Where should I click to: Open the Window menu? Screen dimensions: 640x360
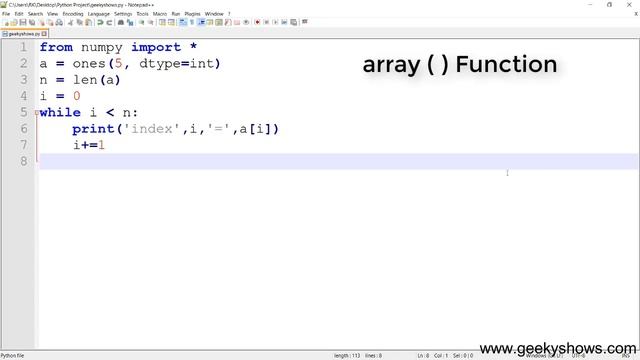pos(214,14)
